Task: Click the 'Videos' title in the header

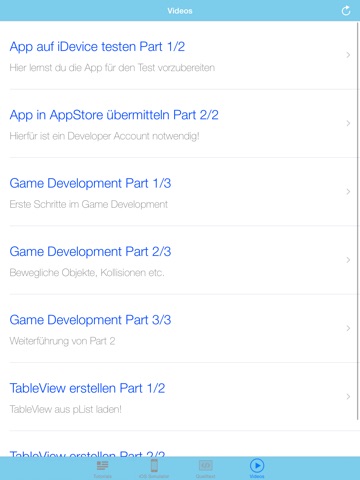Action: pyautogui.click(x=180, y=11)
